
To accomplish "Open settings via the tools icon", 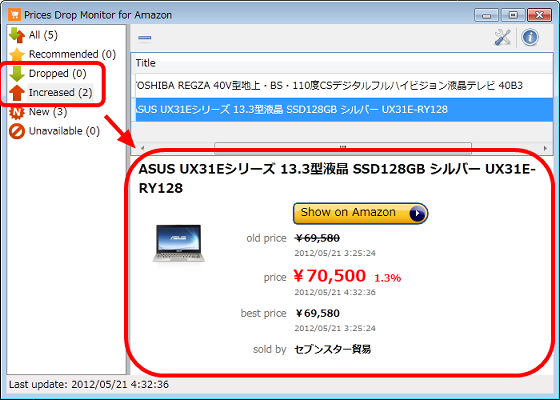I will [502, 37].
